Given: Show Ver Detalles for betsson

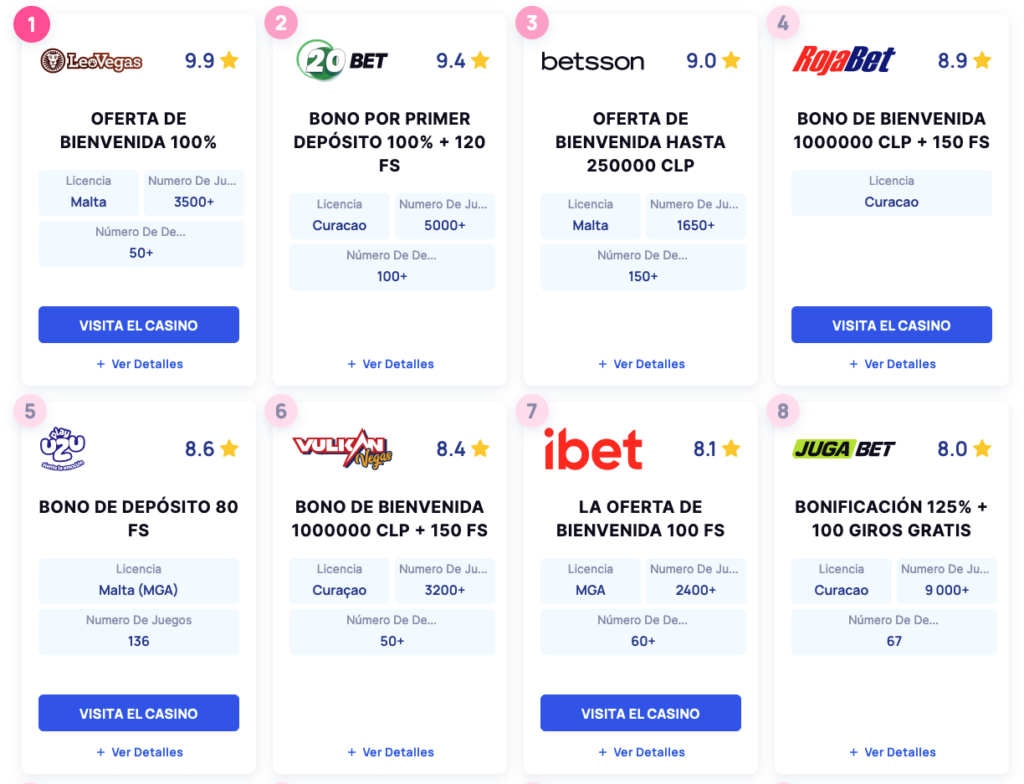Looking at the screenshot, I should click(641, 364).
